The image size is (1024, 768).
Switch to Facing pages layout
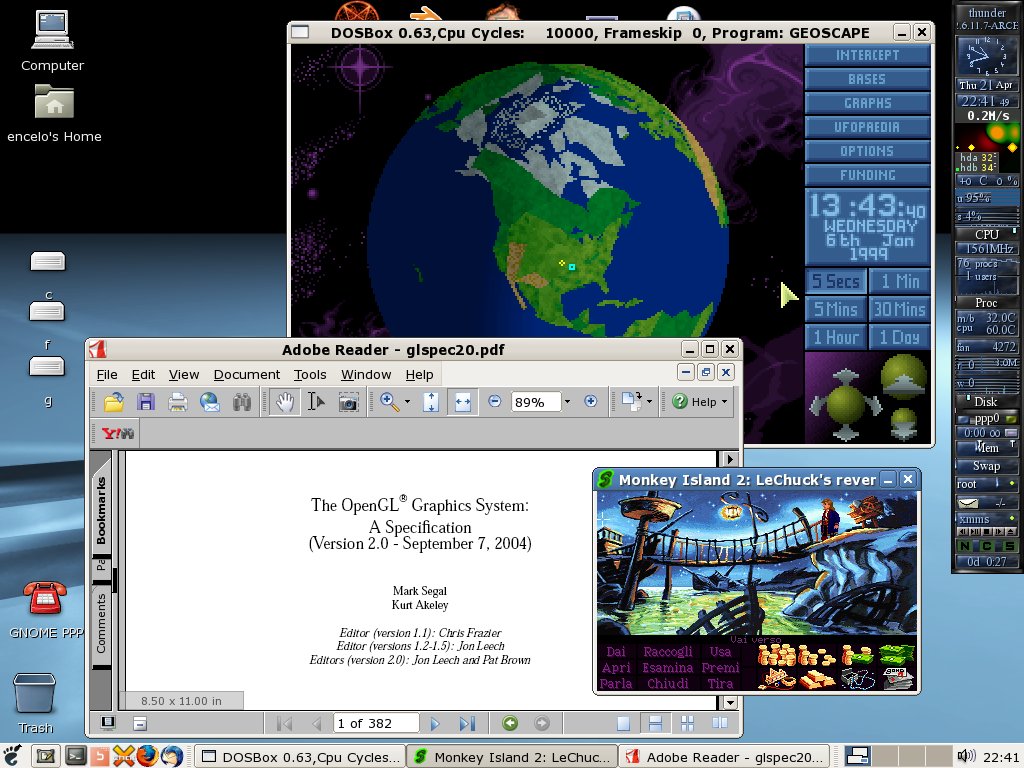coord(720,723)
